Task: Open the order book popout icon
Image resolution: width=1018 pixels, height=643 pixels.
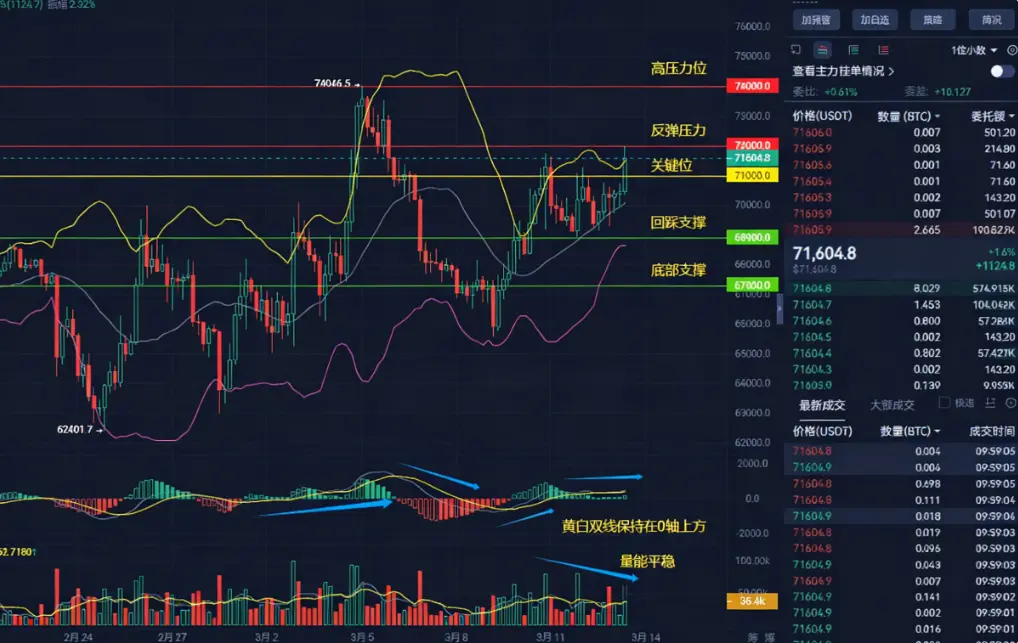Action: pos(796,50)
